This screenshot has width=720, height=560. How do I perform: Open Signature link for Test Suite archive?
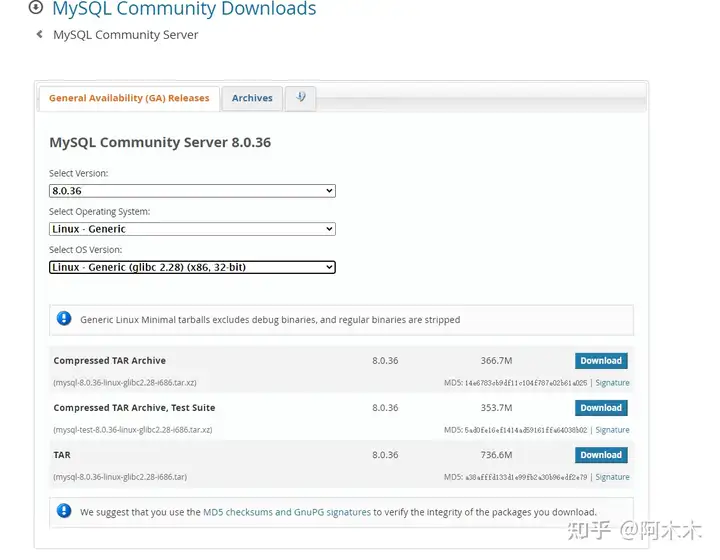coord(612,430)
